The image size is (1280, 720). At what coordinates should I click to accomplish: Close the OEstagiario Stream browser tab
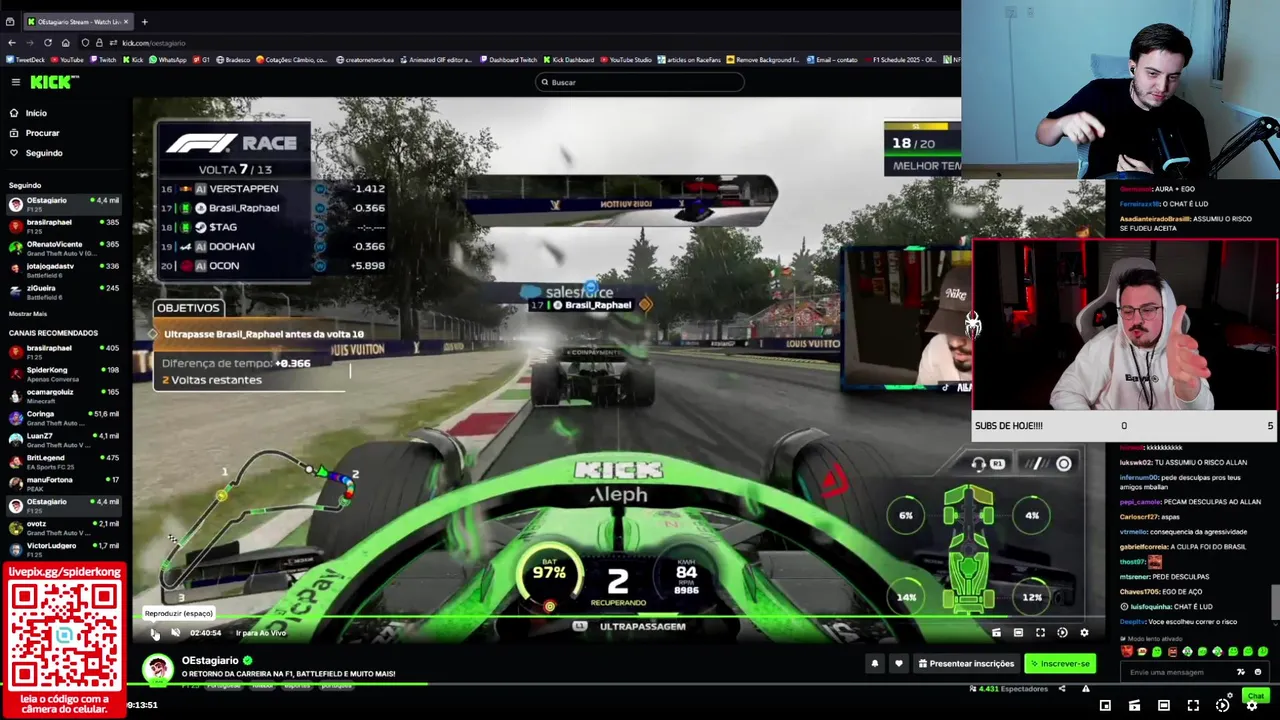127,21
